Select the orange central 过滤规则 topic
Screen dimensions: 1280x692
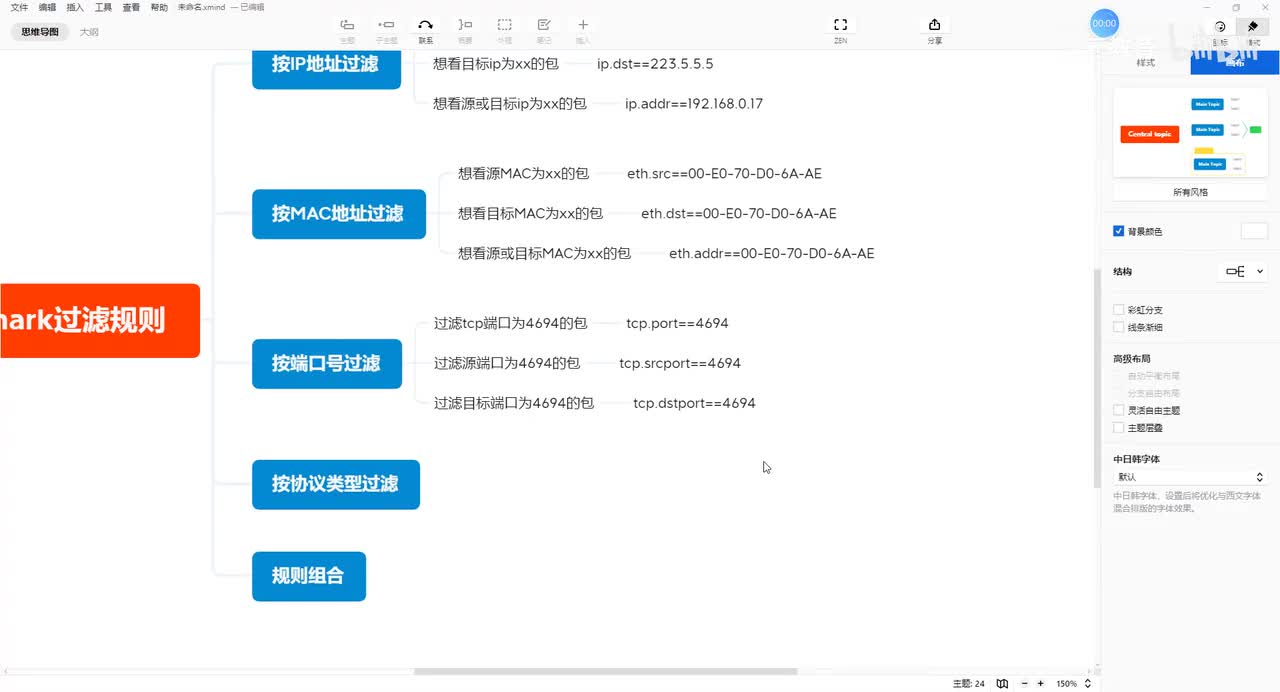pos(98,321)
